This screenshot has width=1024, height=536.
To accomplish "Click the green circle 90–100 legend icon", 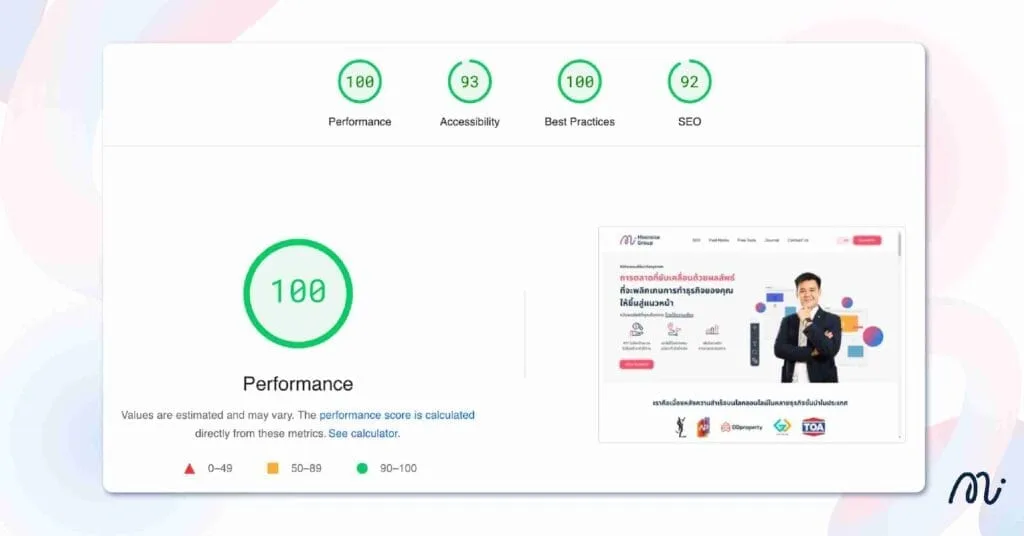I will 362,468.
